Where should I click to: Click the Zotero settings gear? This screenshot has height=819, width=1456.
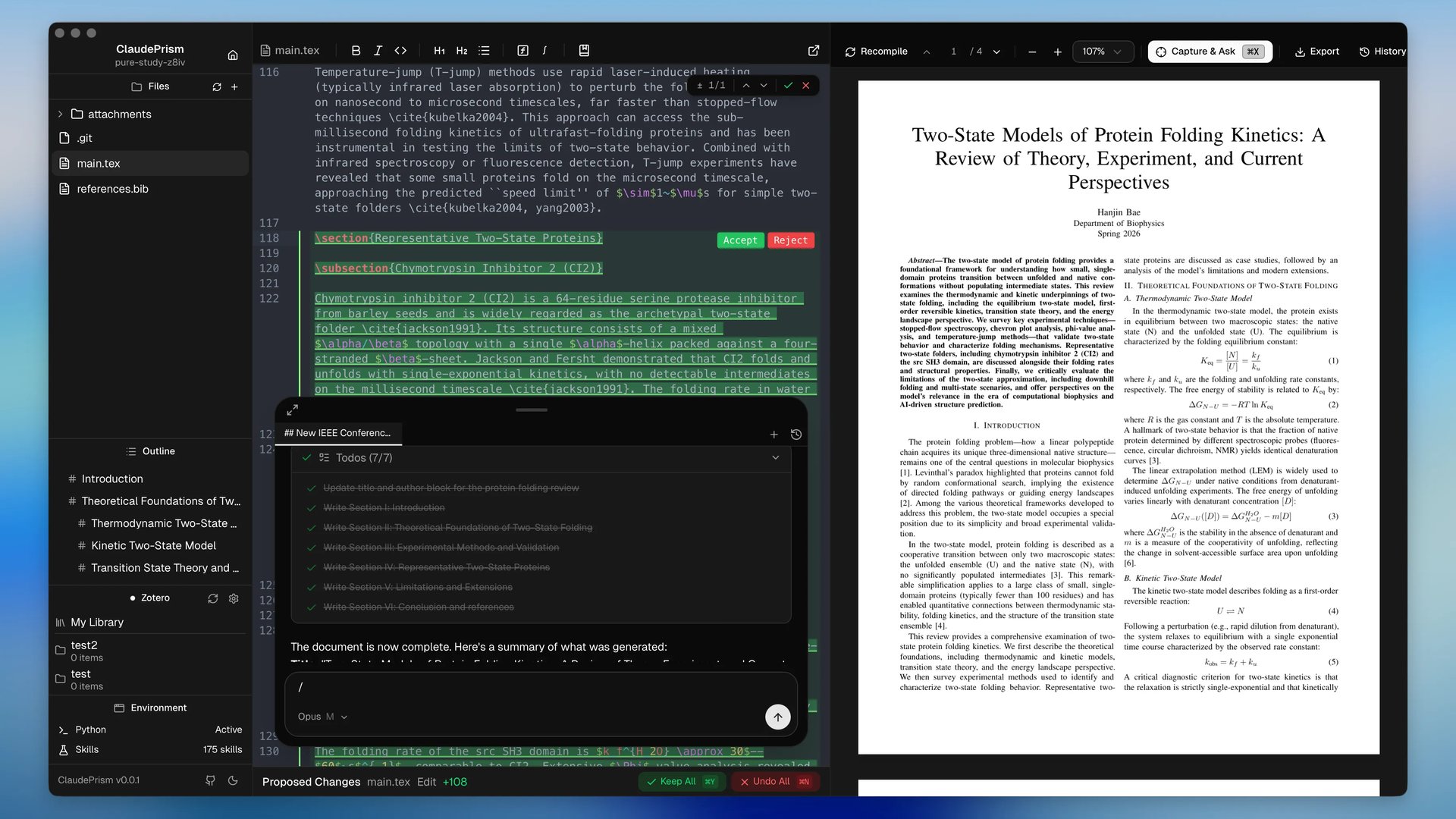[234, 598]
